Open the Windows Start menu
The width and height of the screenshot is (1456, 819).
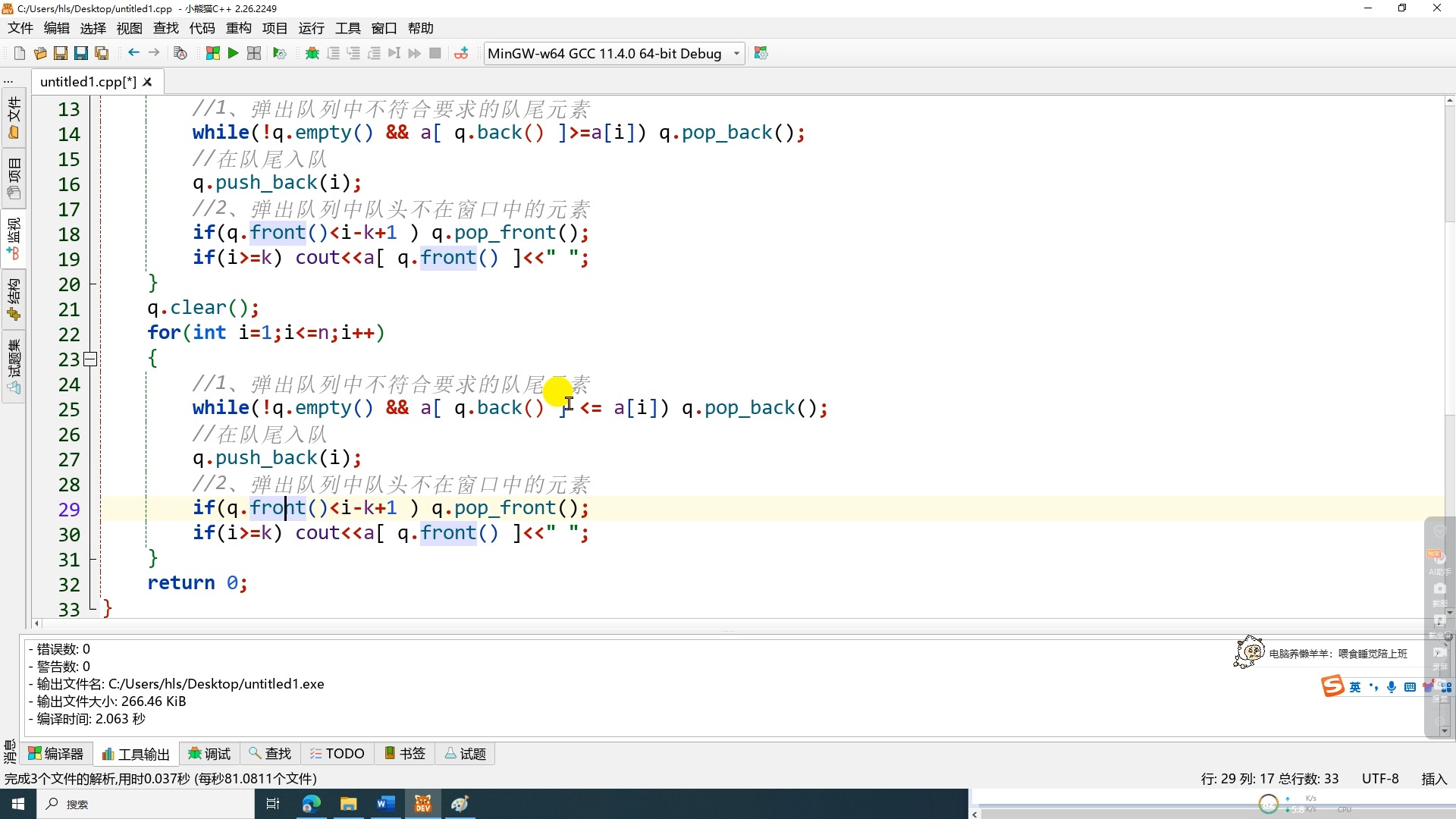(18, 804)
